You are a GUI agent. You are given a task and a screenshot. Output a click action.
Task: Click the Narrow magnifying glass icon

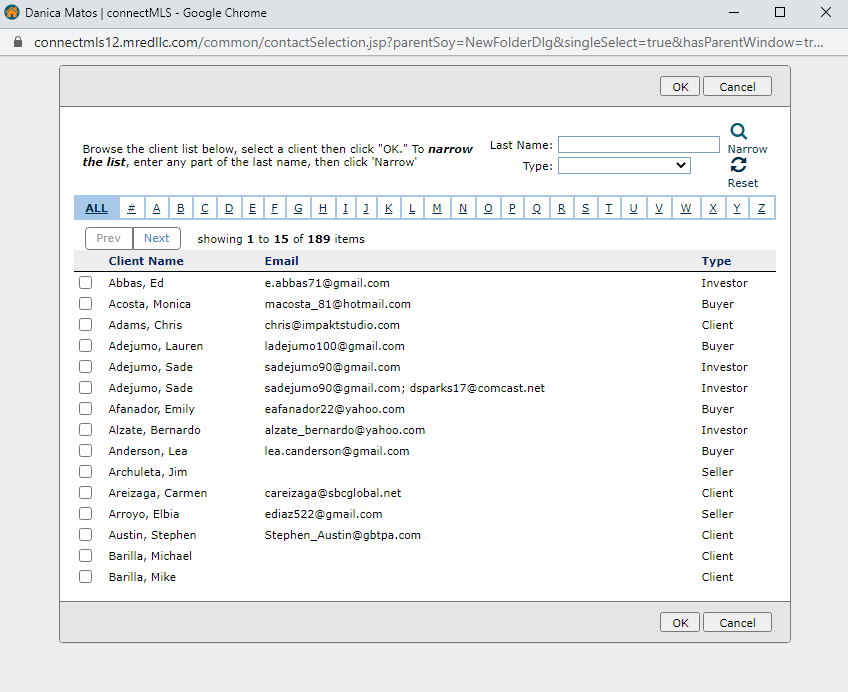739,131
